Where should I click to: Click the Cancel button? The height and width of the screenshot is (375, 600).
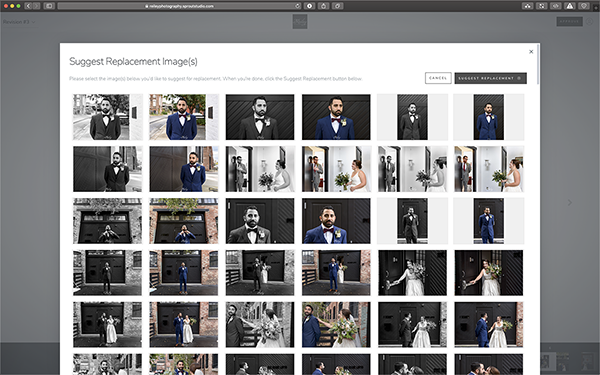tap(438, 78)
